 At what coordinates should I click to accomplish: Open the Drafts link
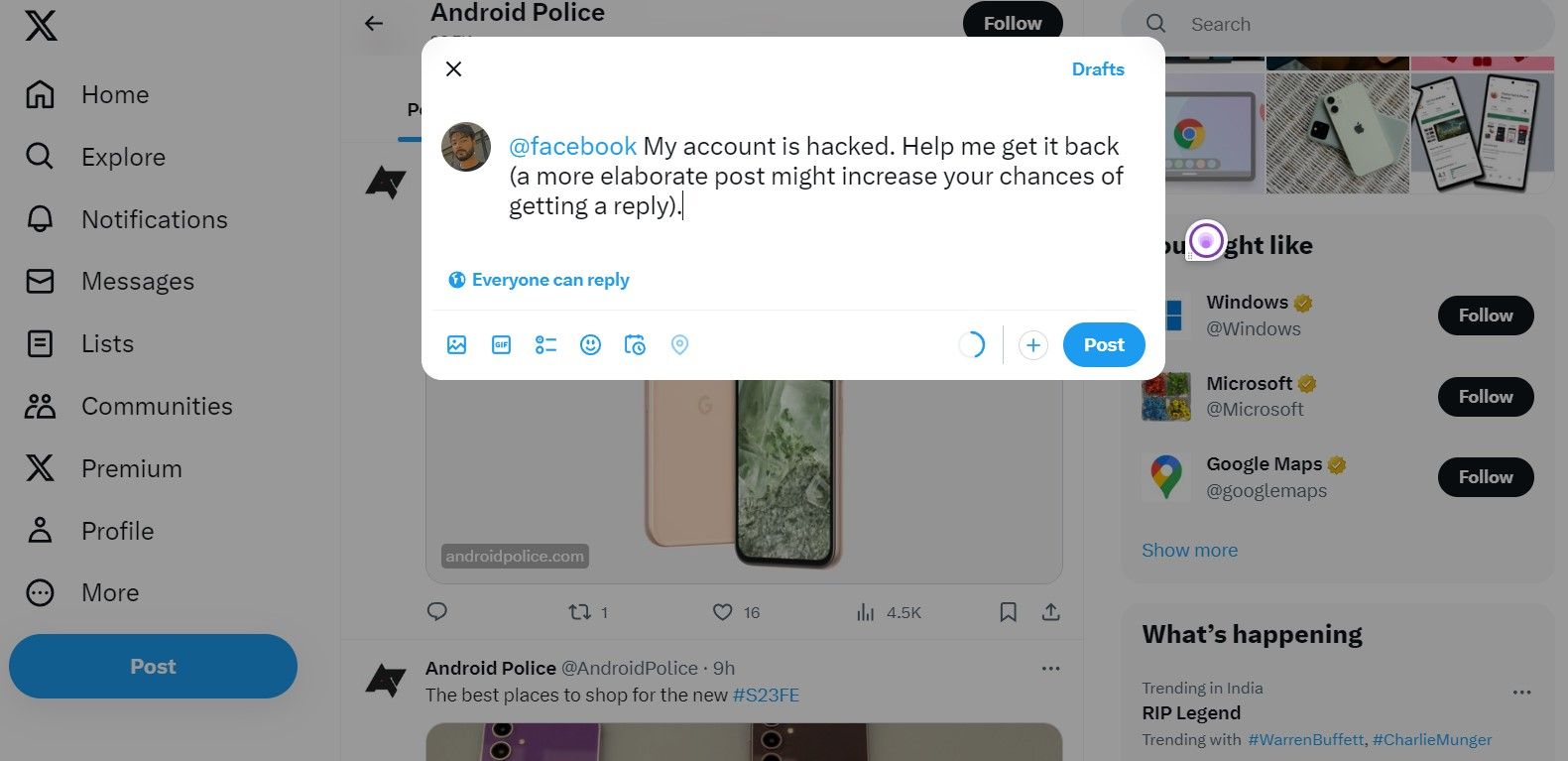1098,69
